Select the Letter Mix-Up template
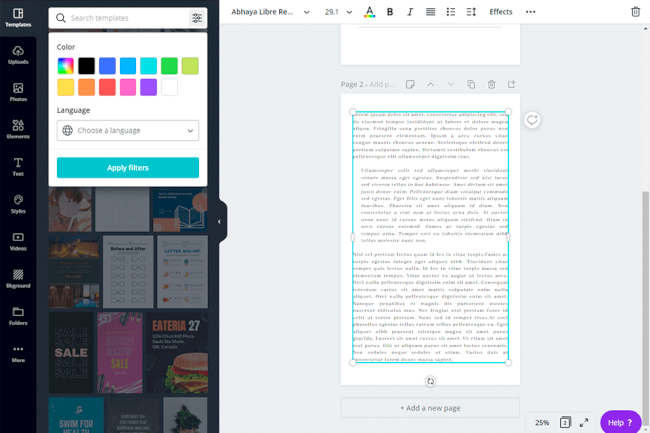This screenshot has width=650, height=433. click(x=182, y=272)
